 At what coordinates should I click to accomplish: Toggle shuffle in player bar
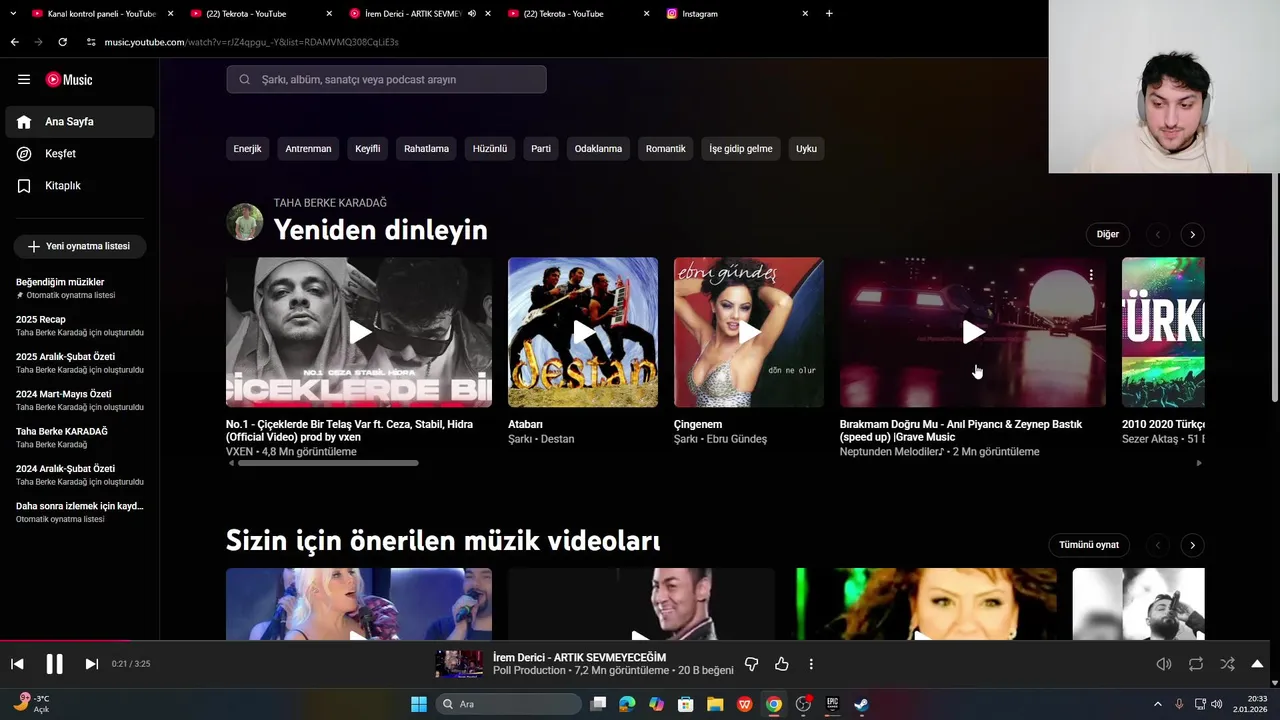tap(1227, 664)
